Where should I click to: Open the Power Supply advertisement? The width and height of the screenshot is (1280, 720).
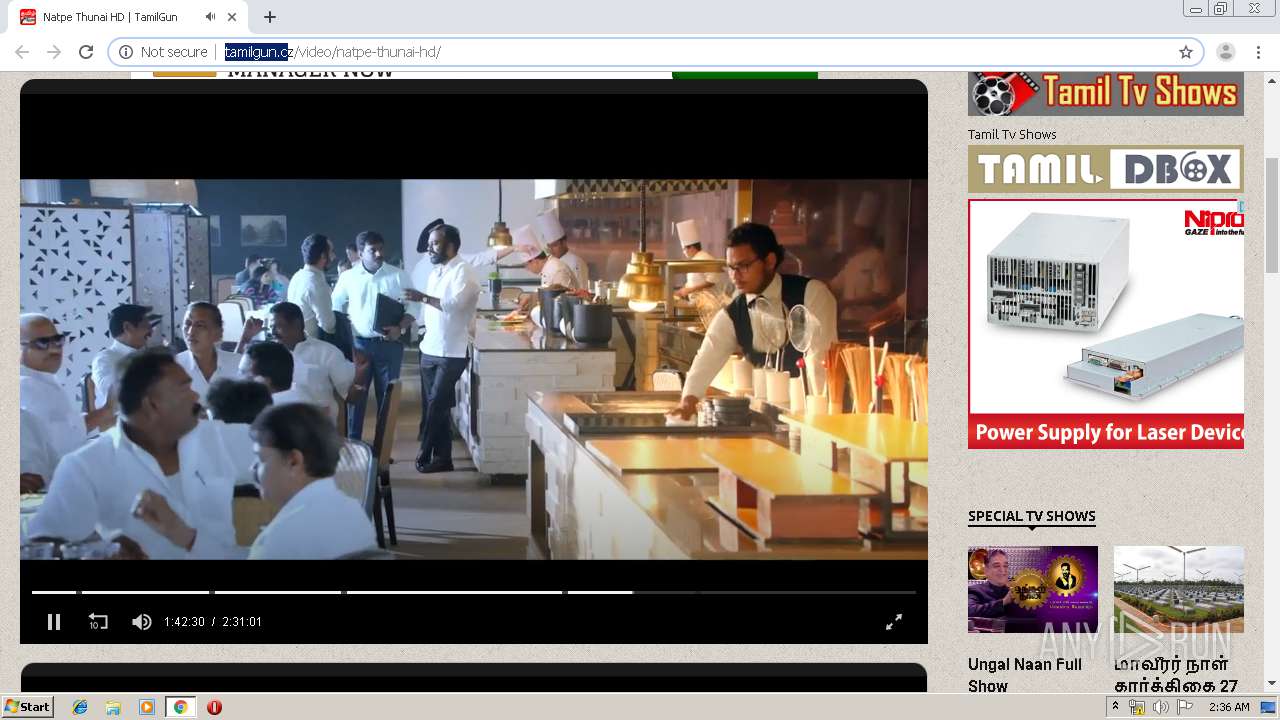[x=1106, y=324]
